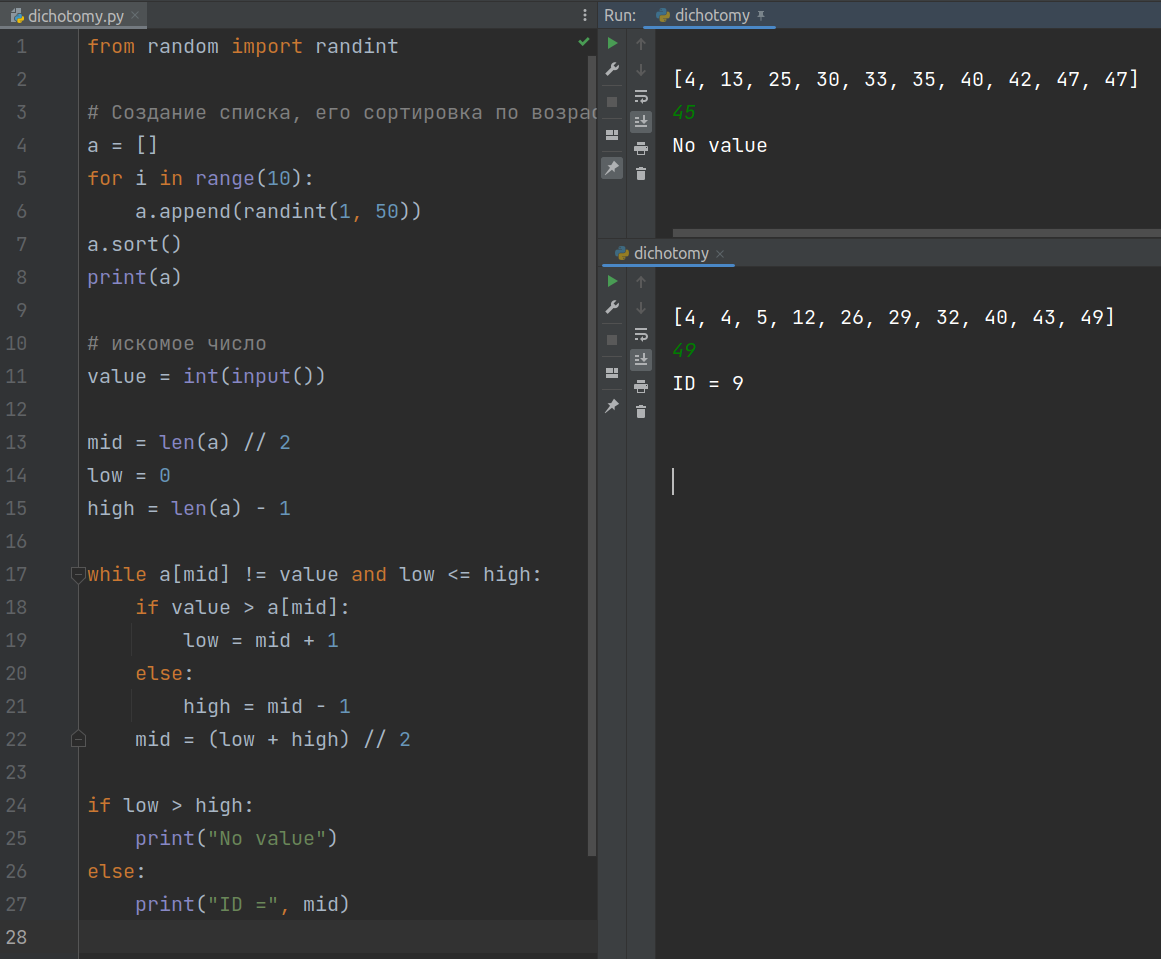Viewport: 1161px width, 959px height.
Task: Click line number 11 in the gutter
Action: (16, 376)
